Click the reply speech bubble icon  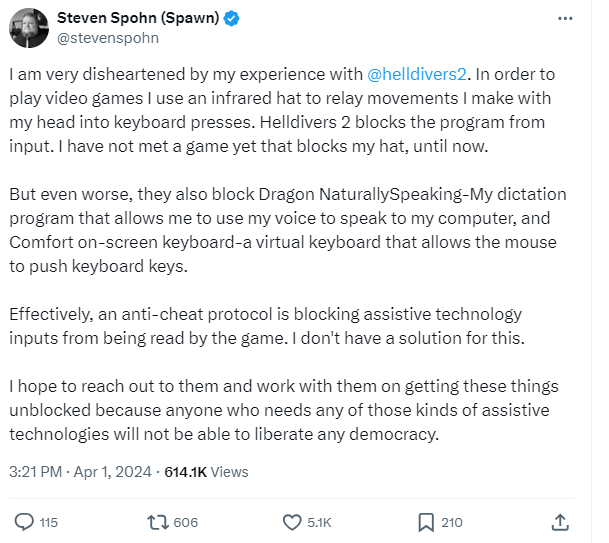pyautogui.click(x=23, y=522)
